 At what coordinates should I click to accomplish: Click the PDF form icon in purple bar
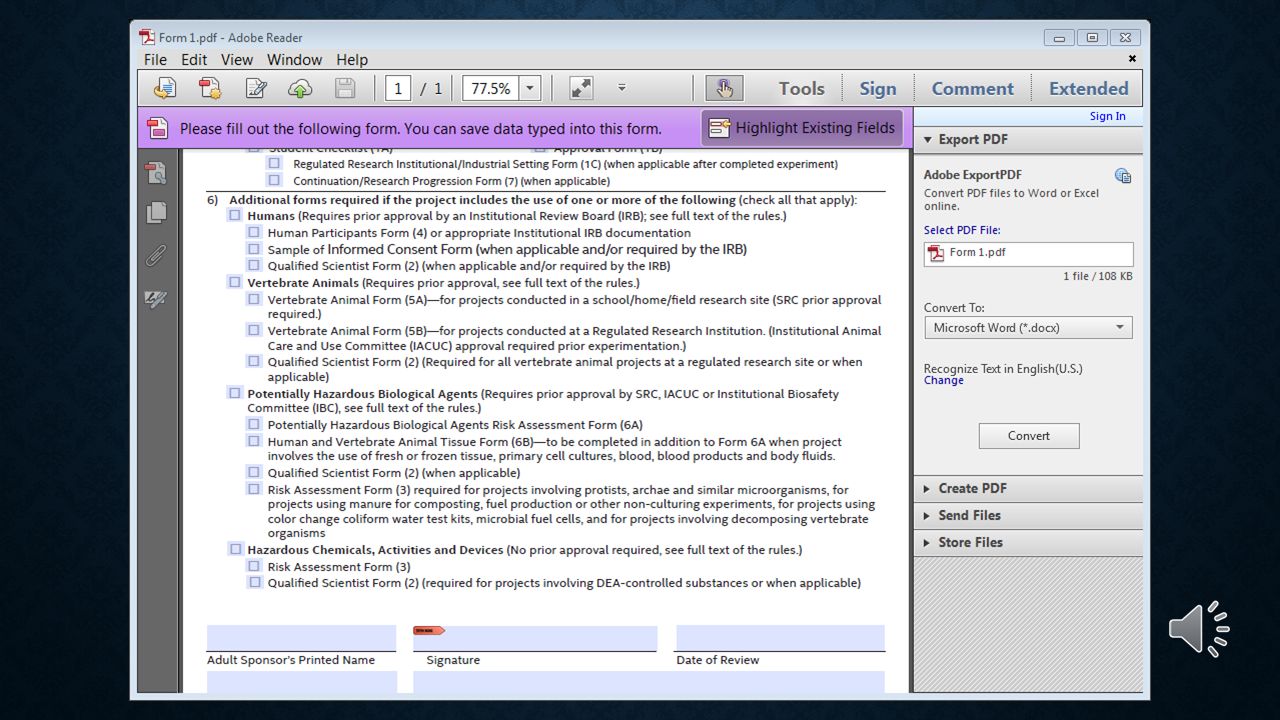point(158,128)
